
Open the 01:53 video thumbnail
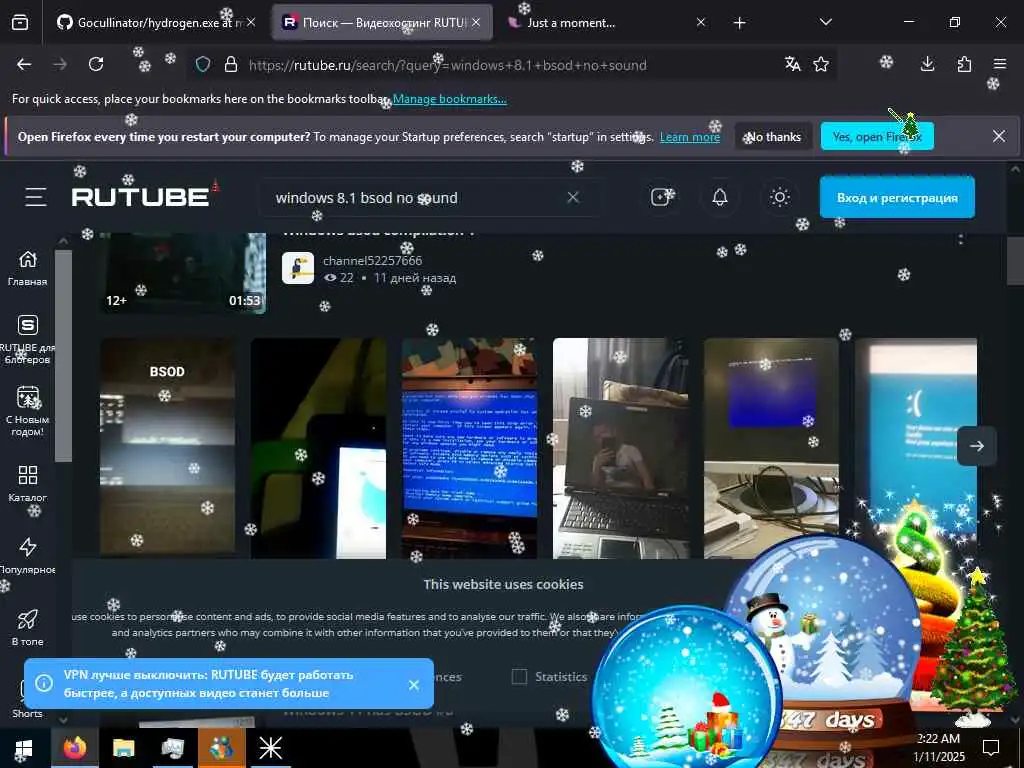pos(184,273)
